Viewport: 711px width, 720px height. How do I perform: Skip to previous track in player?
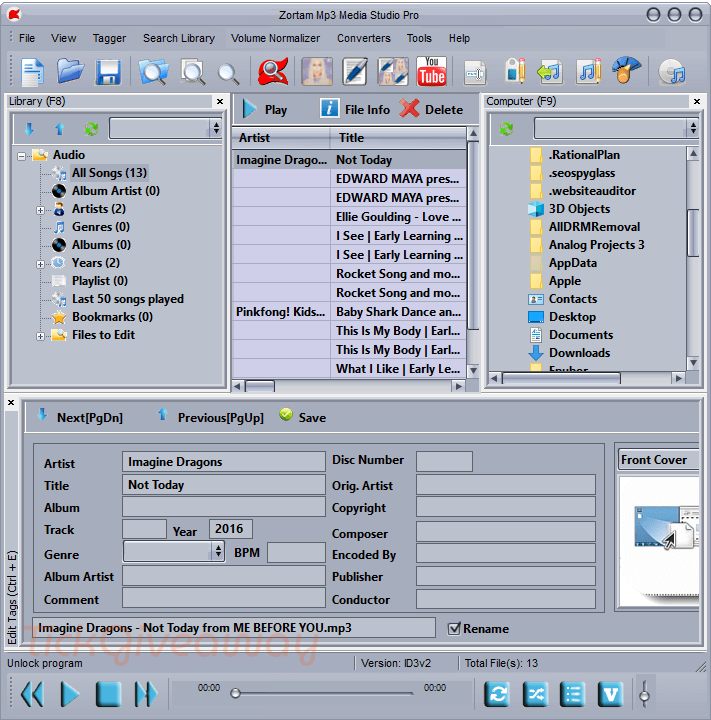pyautogui.click(x=33, y=694)
